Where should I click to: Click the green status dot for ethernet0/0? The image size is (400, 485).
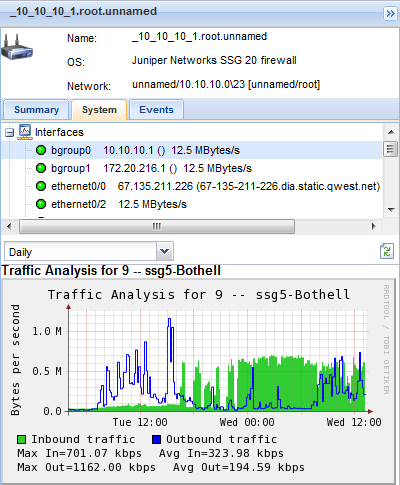point(41,186)
